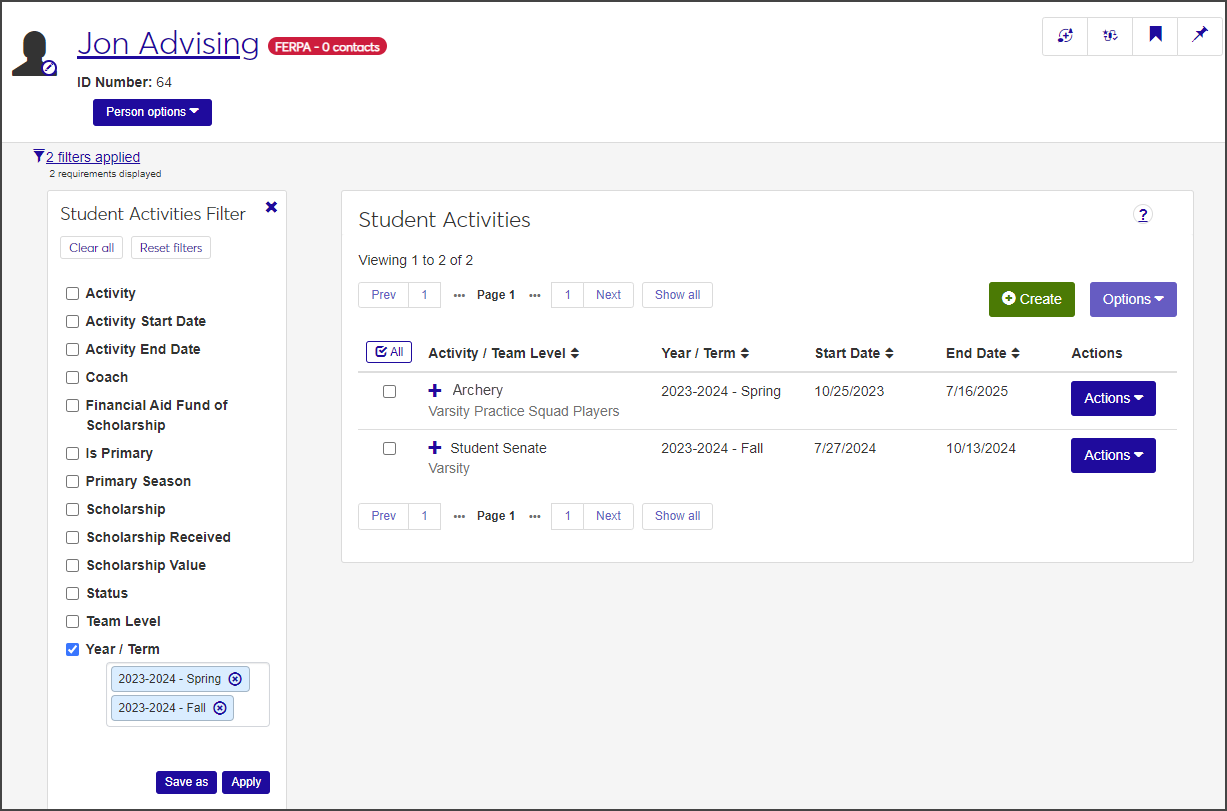Image resolution: width=1227 pixels, height=811 pixels.
Task: Select the Archery row checkbox
Action: [x=390, y=391]
